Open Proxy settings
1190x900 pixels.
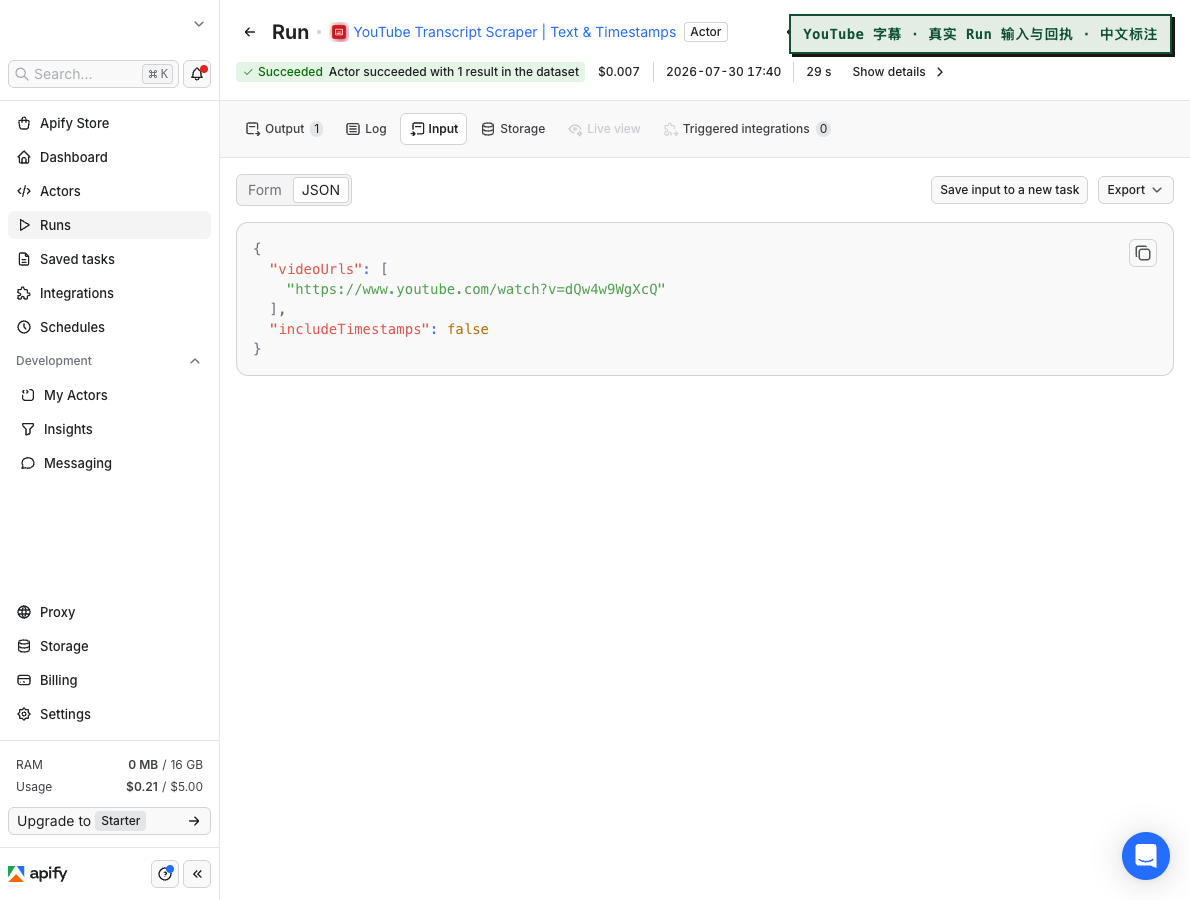click(x=109, y=612)
